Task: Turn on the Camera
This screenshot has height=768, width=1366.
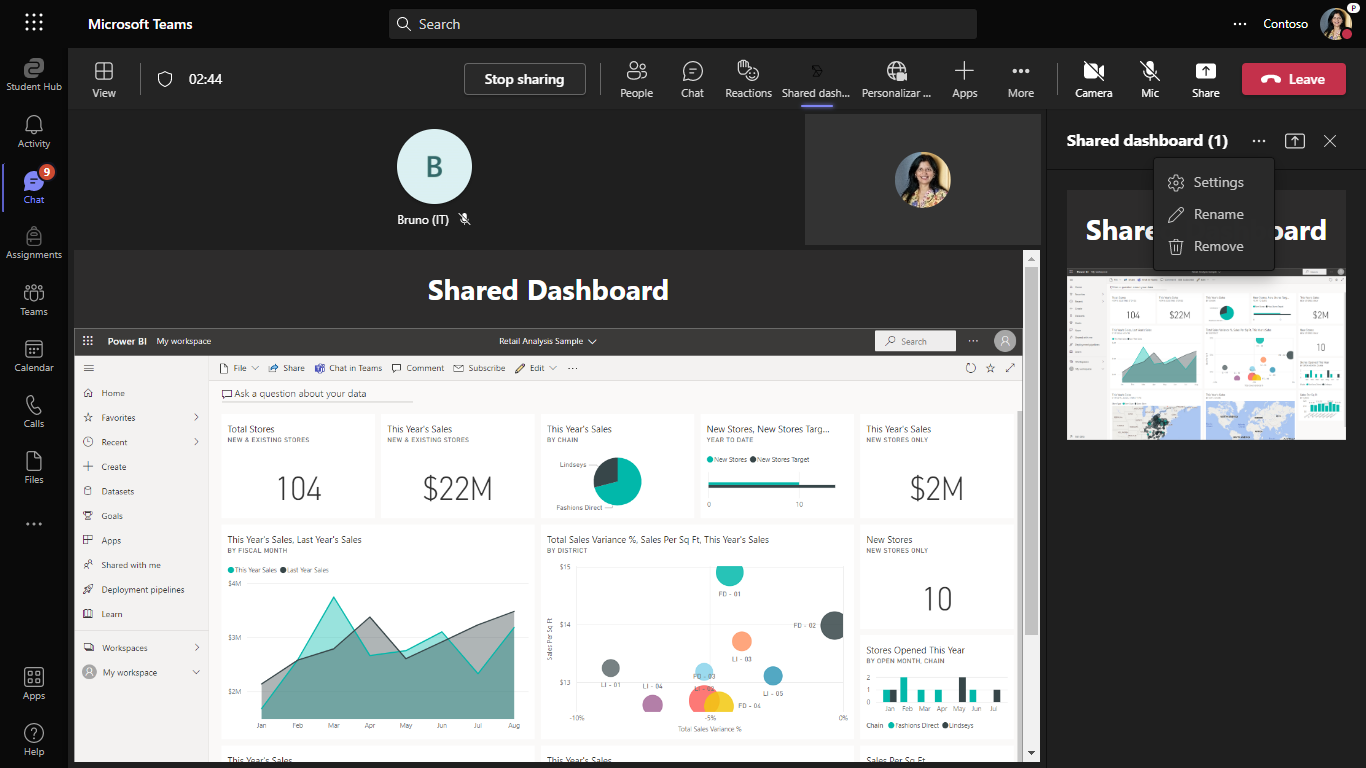Action: pos(1094,79)
